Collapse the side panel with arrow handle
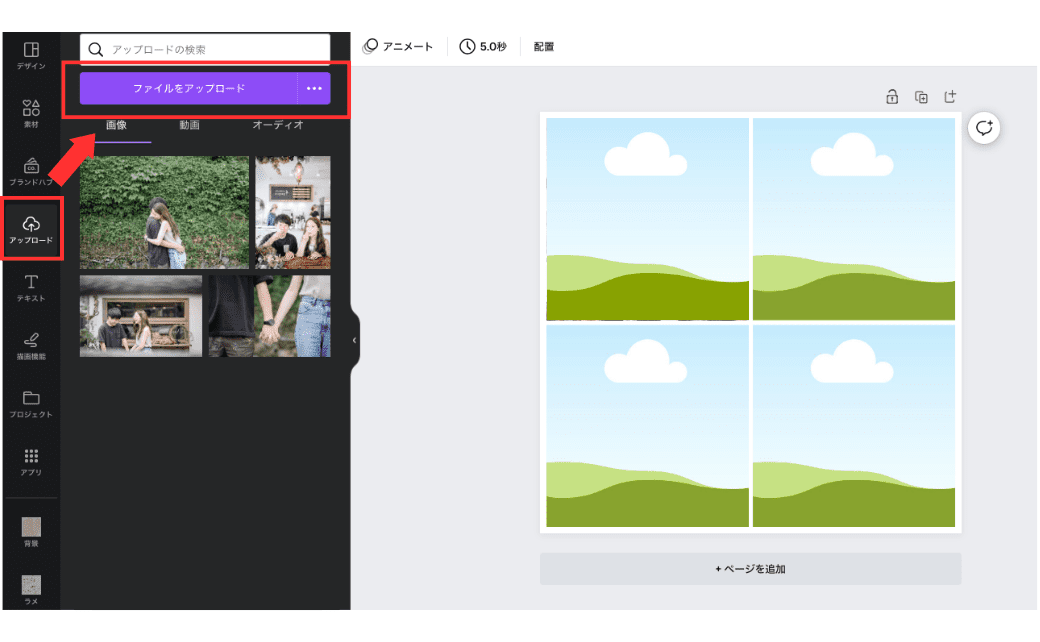Screen dimensions: 1040x642 [354, 341]
